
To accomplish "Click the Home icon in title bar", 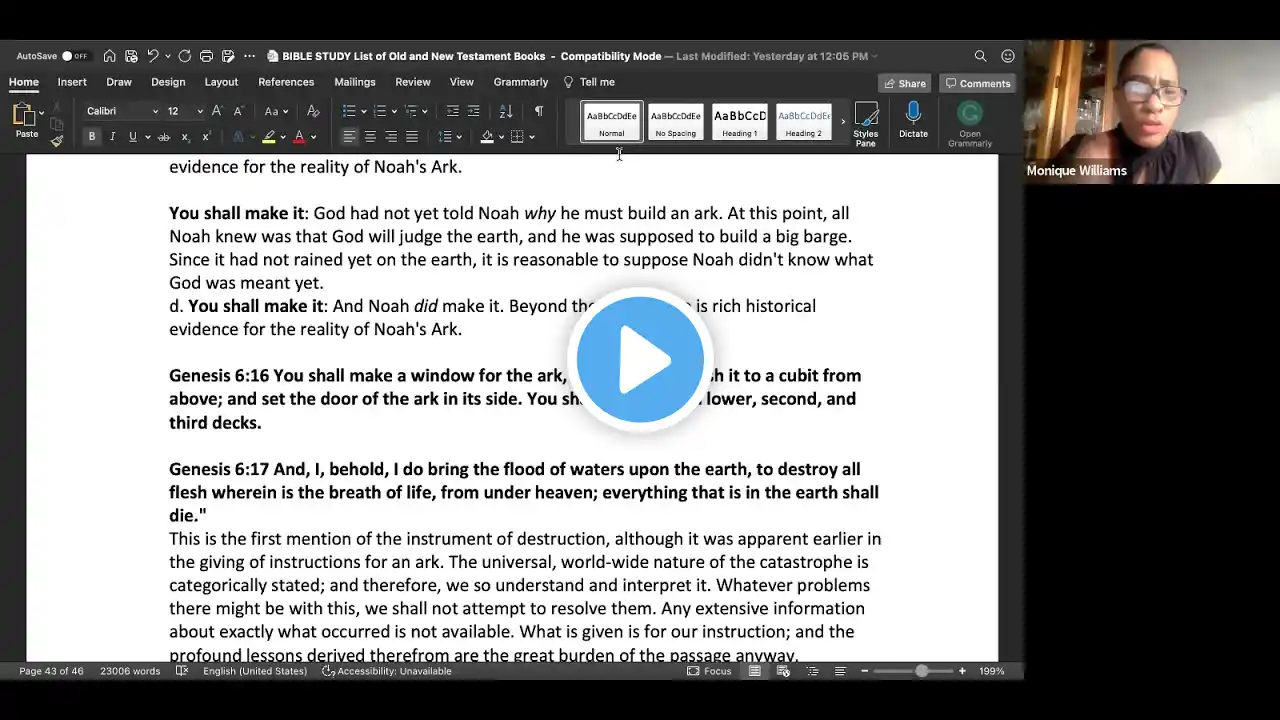I will 109,56.
